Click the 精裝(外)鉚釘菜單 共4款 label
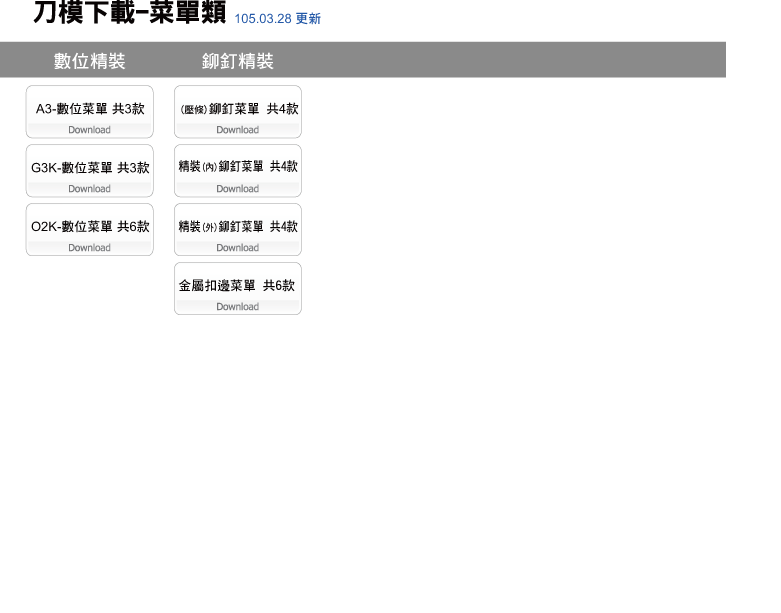 tap(238, 227)
